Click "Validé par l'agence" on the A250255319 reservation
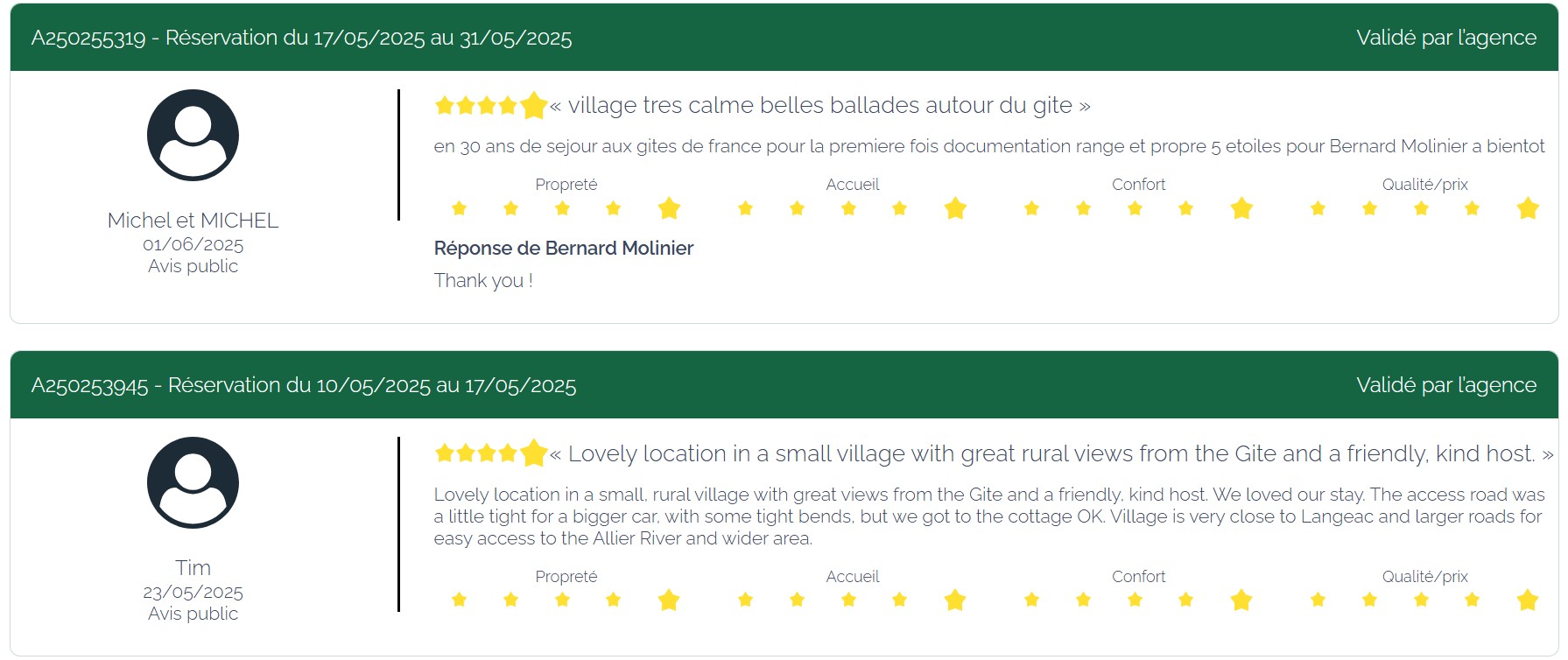The width and height of the screenshot is (1568, 660). [1445, 39]
